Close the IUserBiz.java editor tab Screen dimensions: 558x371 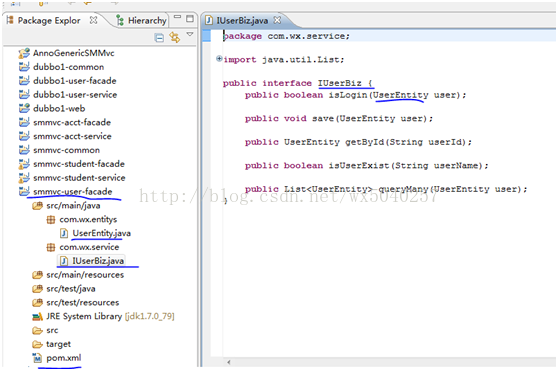point(277,20)
